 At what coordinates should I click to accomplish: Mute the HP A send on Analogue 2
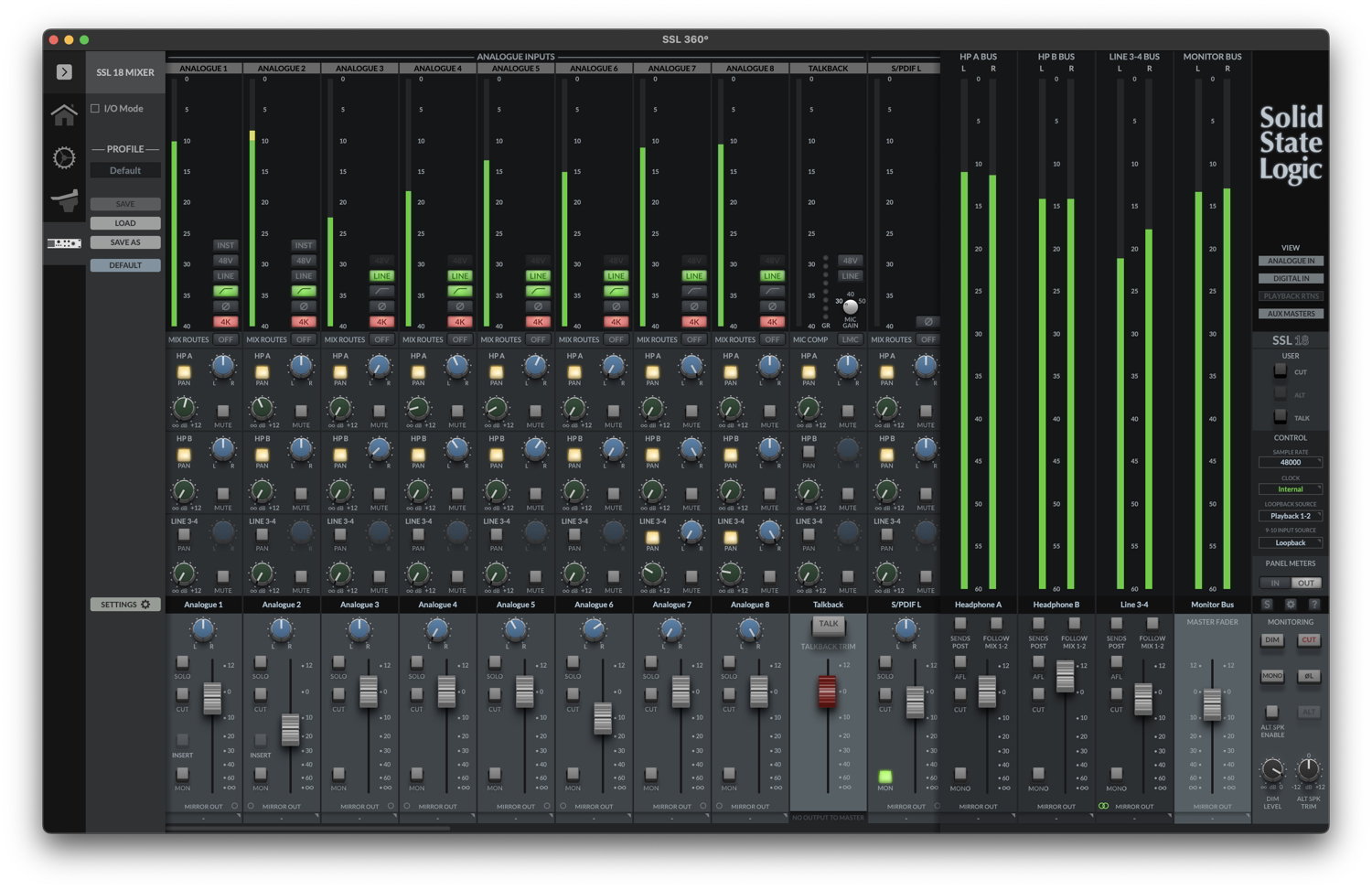coord(301,412)
